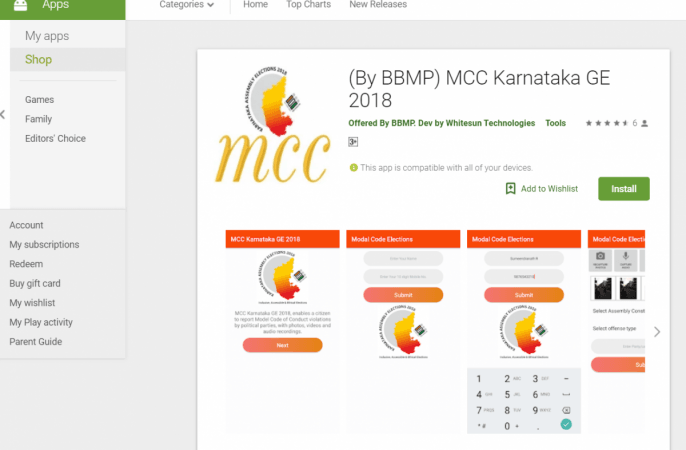
Task: Show next screenshots with right arrow
Action: 657,332
